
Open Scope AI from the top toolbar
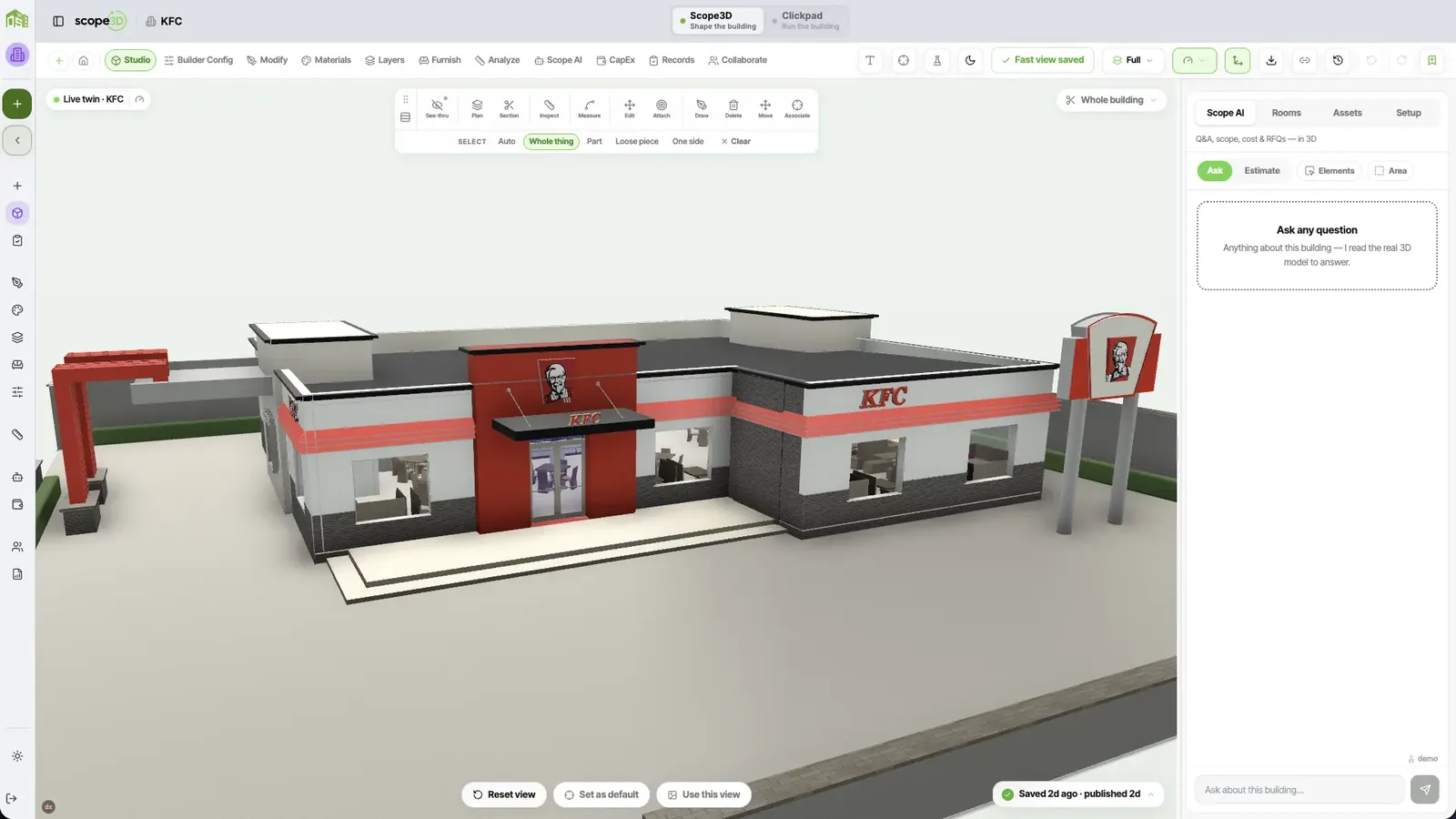(558, 60)
